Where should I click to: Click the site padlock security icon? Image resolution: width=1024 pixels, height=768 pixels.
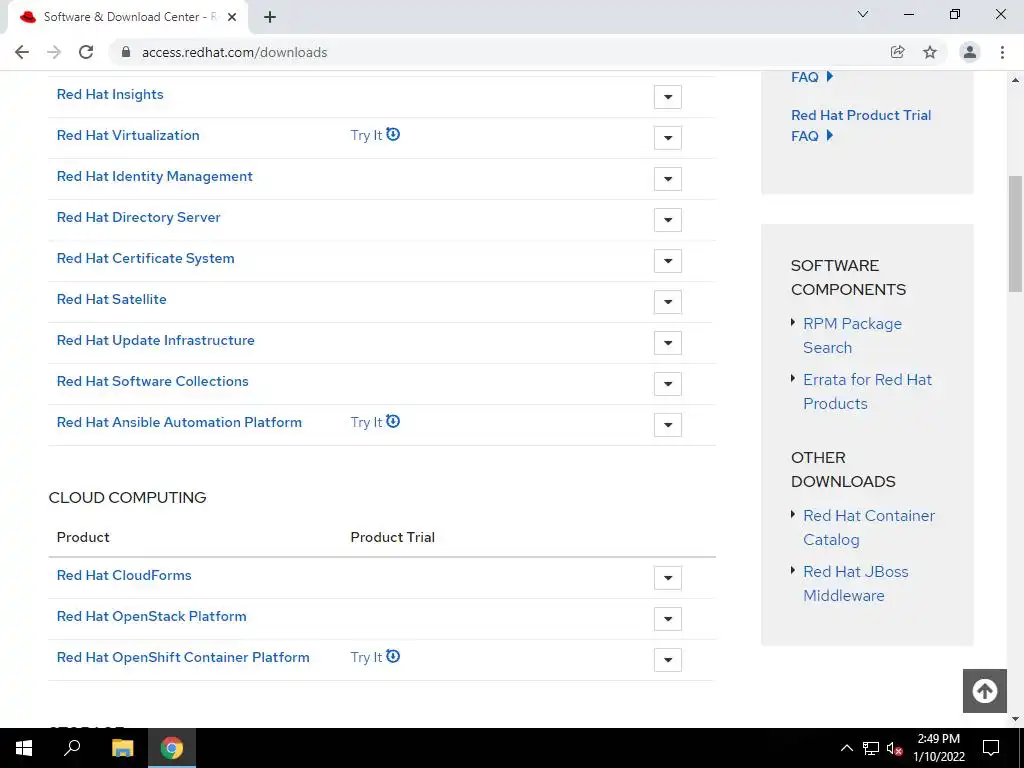(x=126, y=52)
